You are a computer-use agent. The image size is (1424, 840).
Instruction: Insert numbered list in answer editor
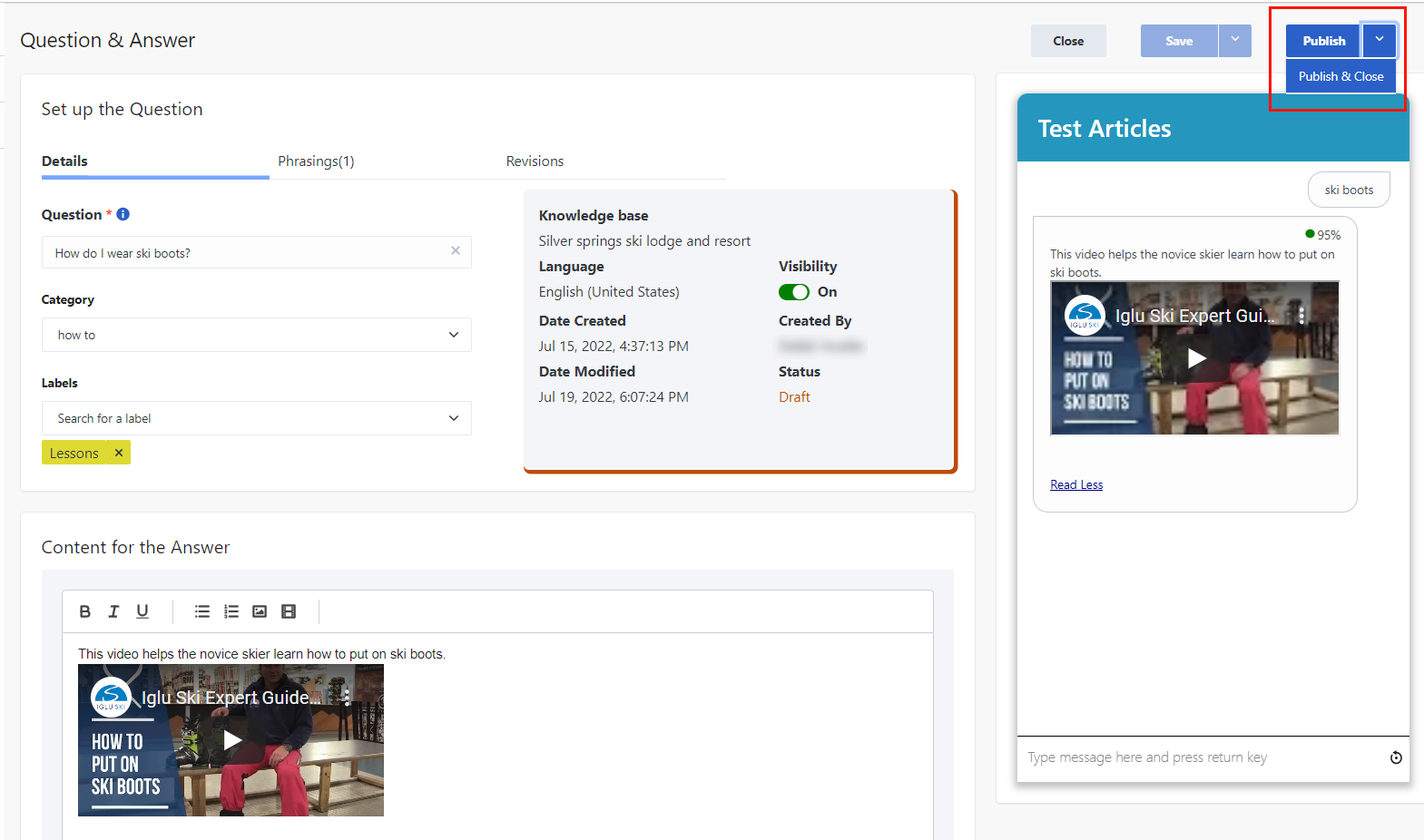(x=231, y=611)
